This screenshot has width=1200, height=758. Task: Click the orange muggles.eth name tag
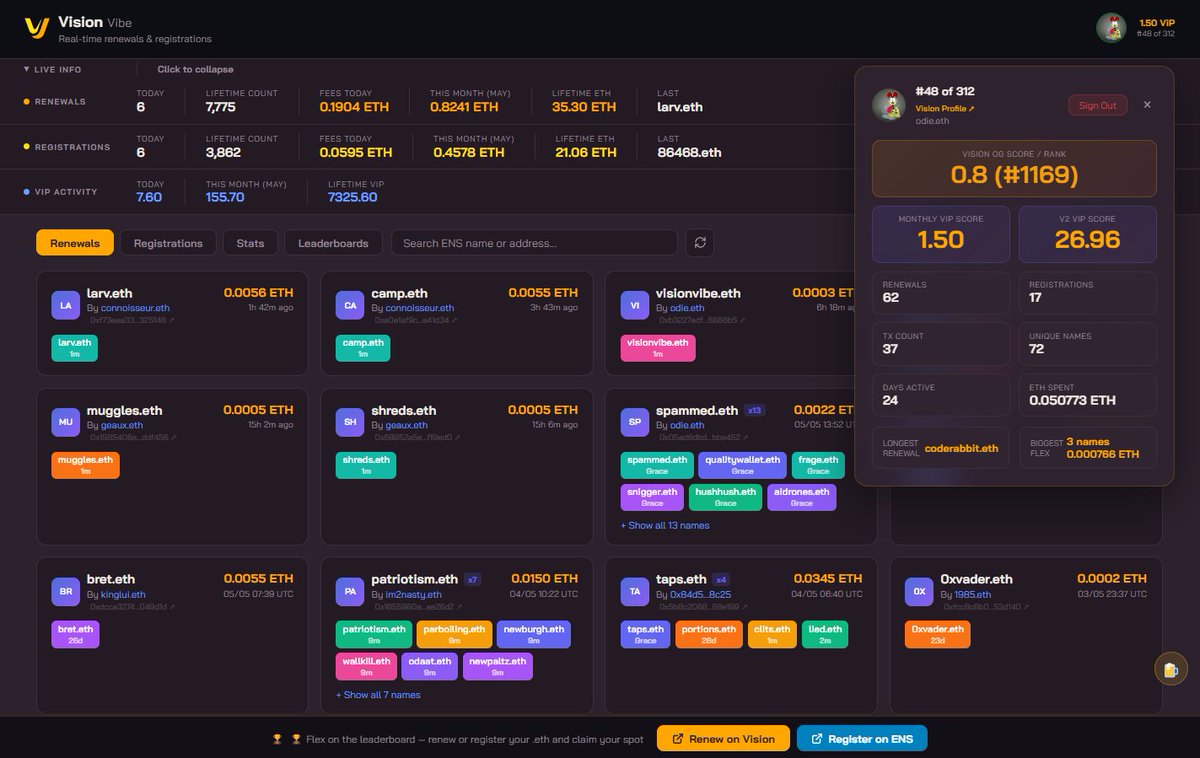point(85,465)
